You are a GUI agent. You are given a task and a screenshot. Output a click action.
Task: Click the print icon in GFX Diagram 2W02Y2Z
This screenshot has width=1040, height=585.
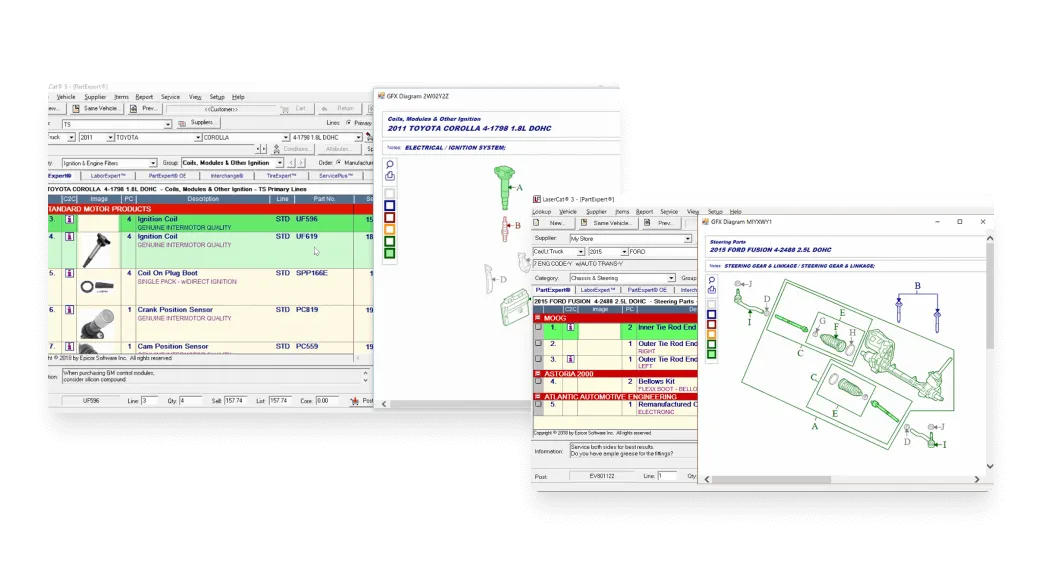pyautogui.click(x=390, y=176)
